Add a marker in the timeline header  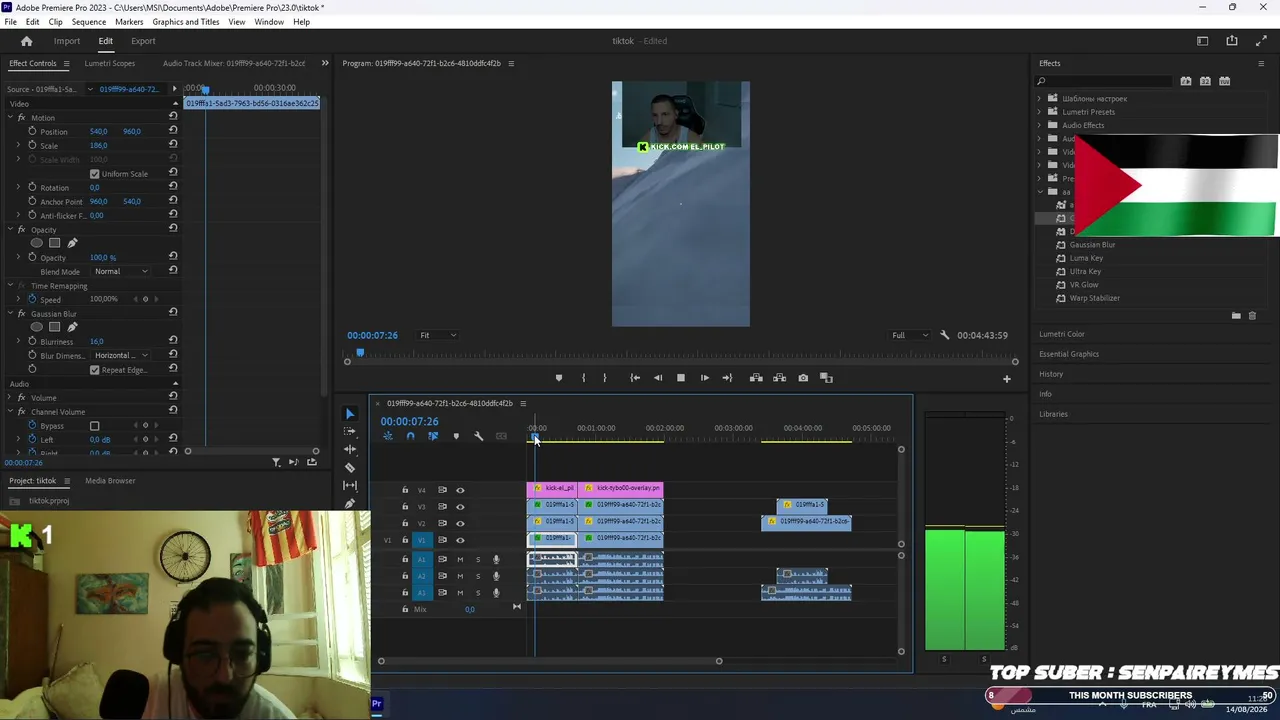pyautogui.click(x=456, y=436)
